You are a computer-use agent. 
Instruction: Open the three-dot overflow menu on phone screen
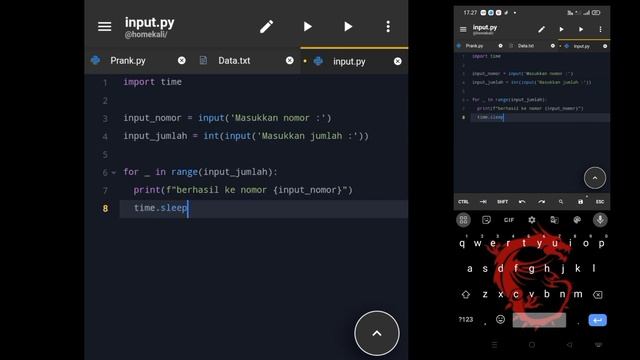600,29
